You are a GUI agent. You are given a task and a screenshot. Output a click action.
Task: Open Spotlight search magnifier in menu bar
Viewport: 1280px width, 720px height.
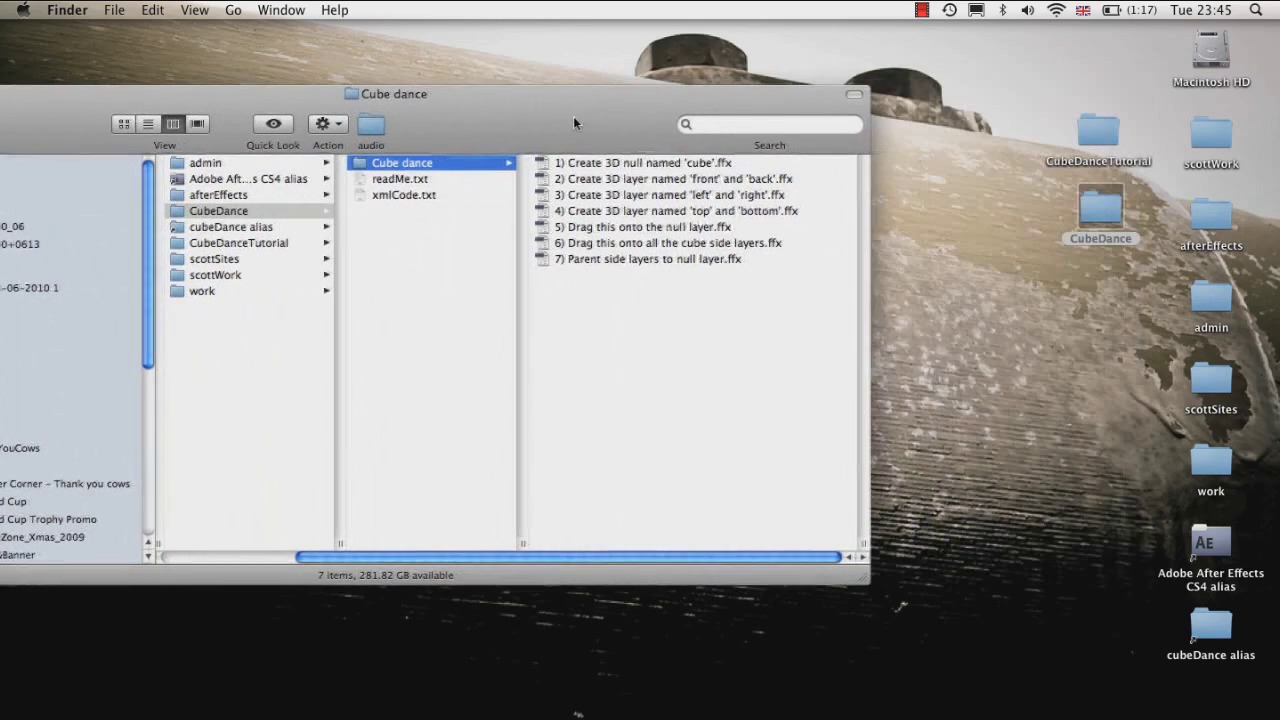pos(1256,10)
